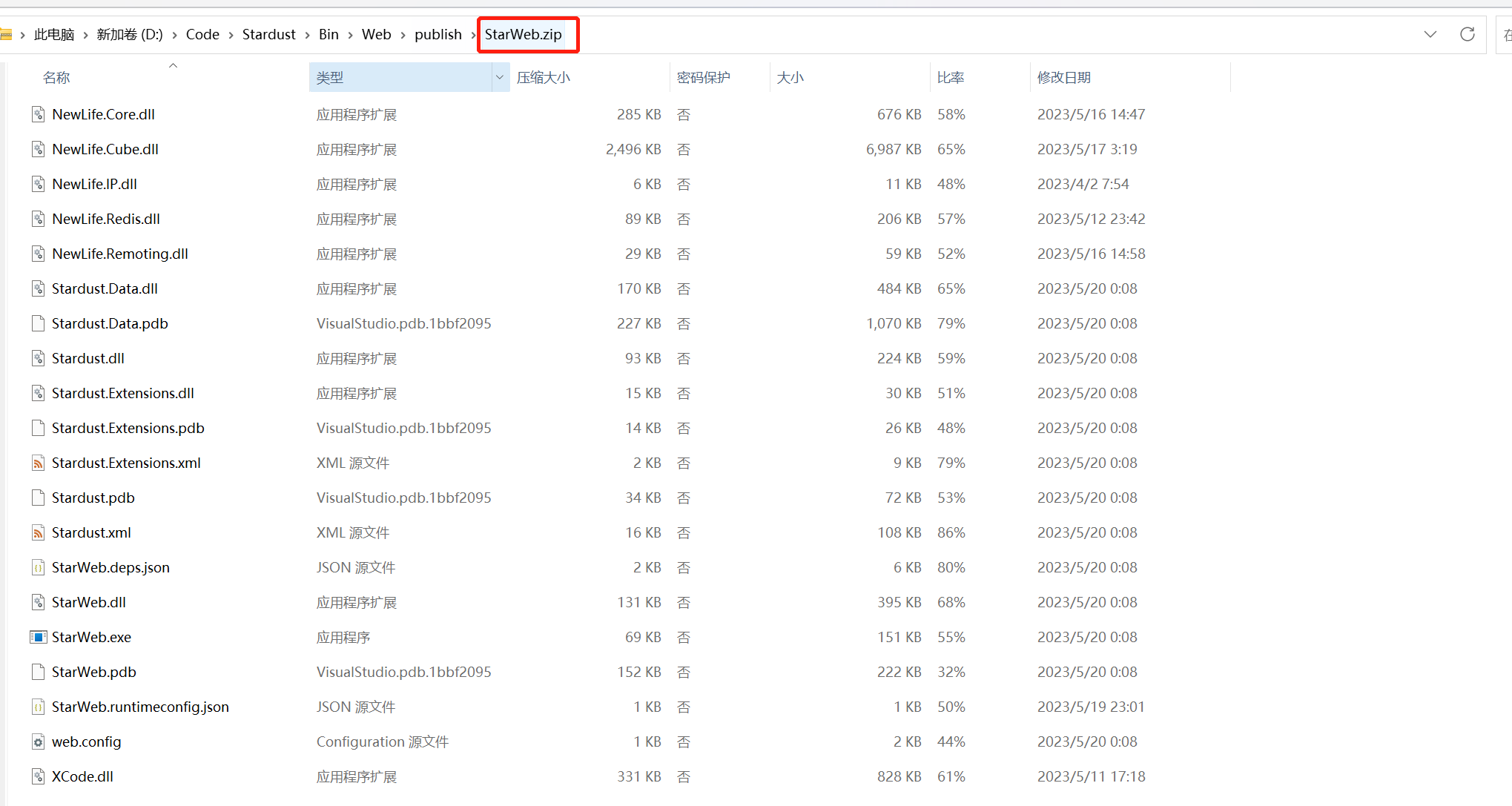The width and height of the screenshot is (1512, 806).
Task: Click the XML file icon of Stardust.xml
Action: 38,532
